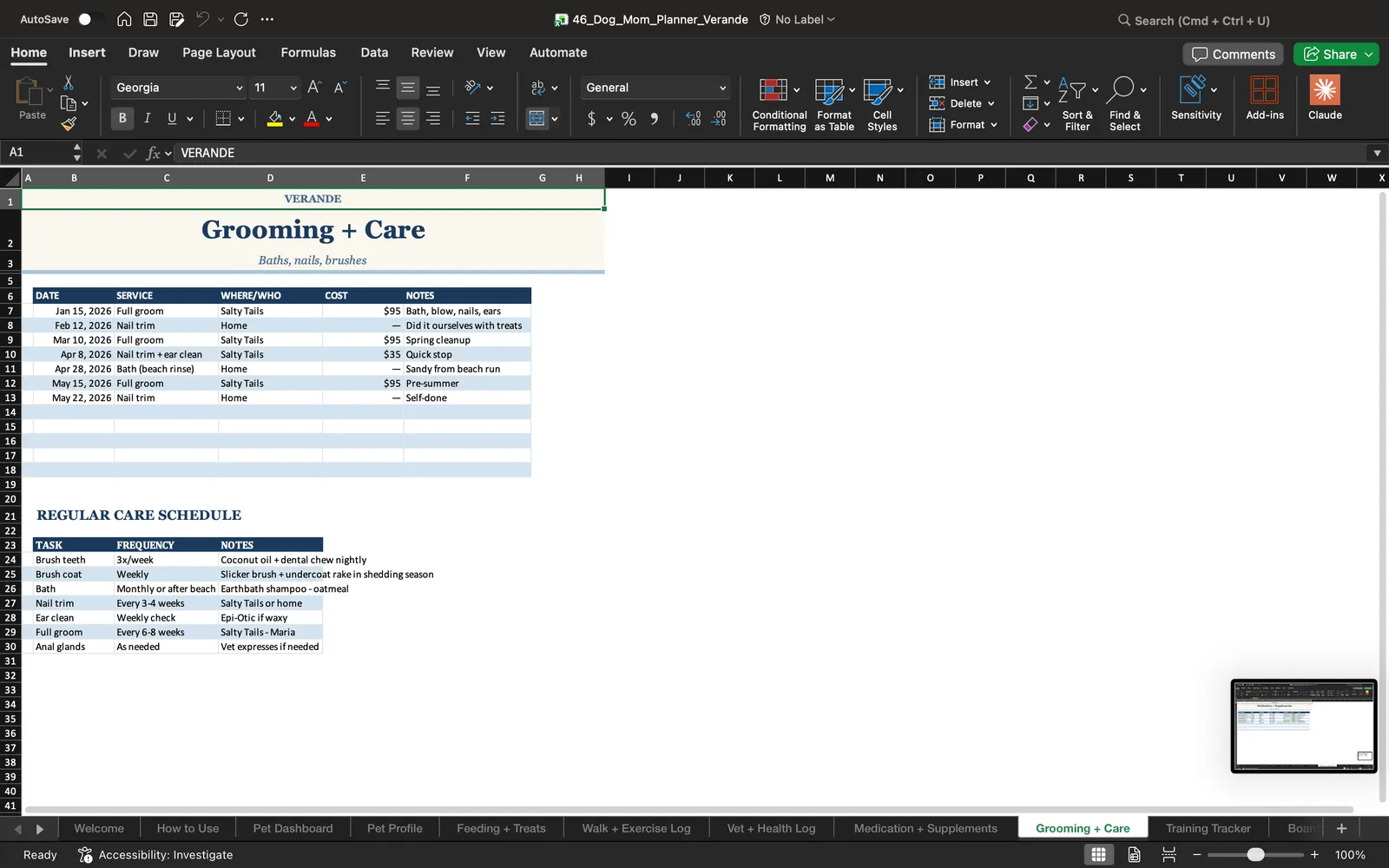
Task: Adjust the zoom slider handle
Action: 1255,855
